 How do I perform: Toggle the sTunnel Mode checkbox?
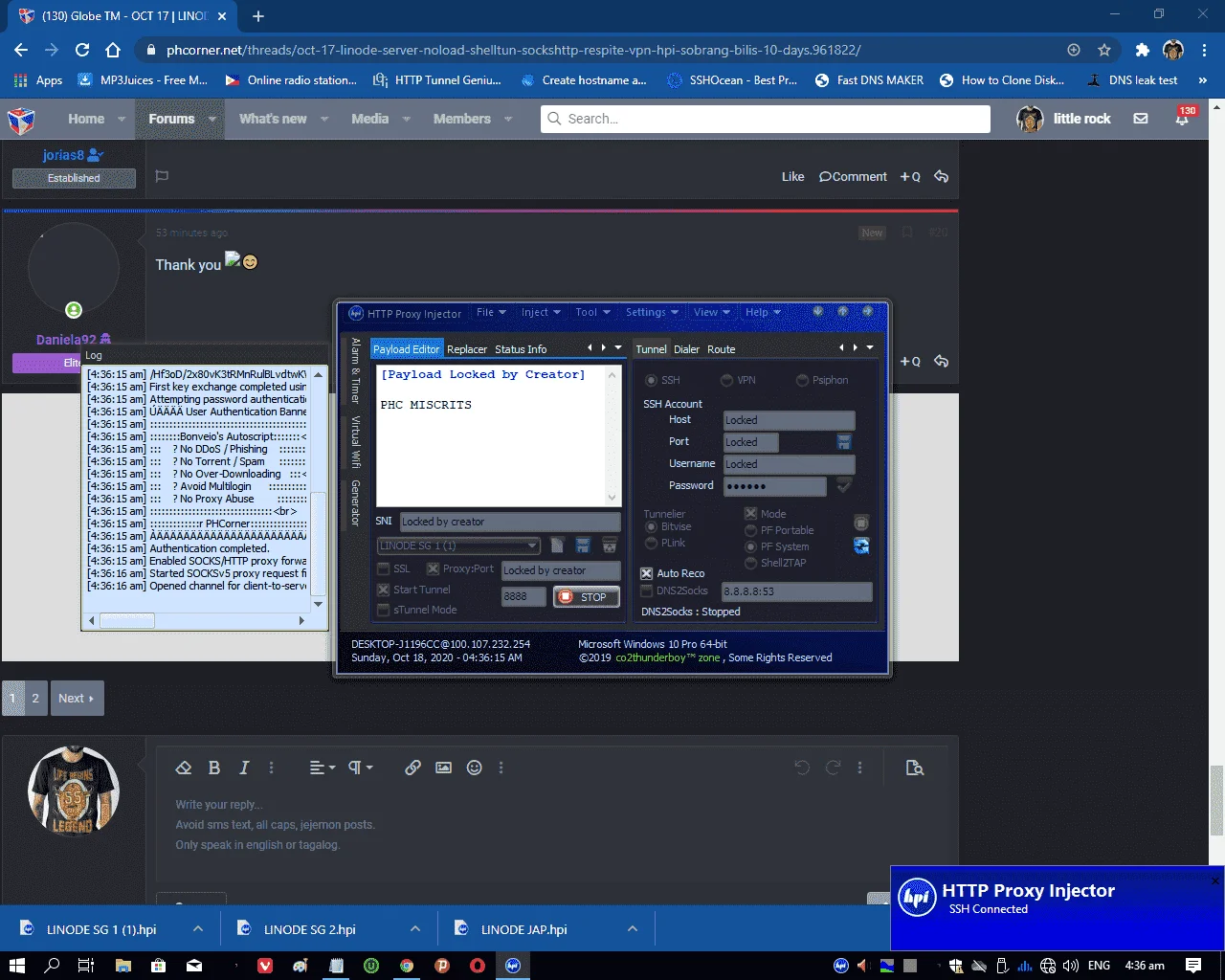pos(384,610)
